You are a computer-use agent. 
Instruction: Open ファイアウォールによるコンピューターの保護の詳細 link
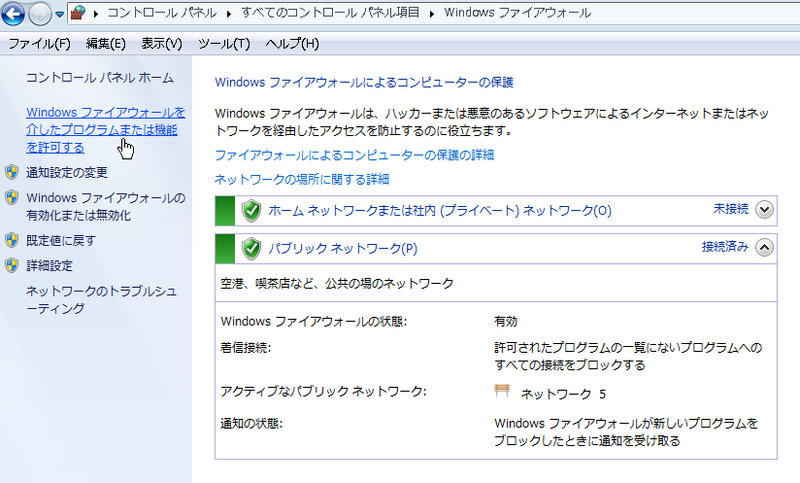point(355,155)
